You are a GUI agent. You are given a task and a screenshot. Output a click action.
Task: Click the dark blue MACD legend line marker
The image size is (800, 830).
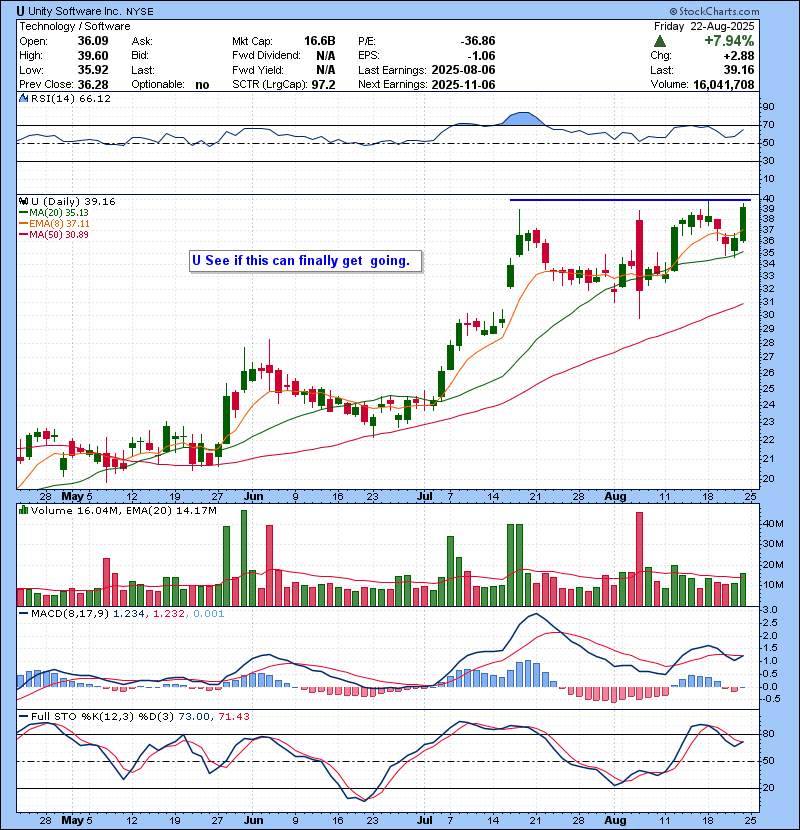(23, 614)
